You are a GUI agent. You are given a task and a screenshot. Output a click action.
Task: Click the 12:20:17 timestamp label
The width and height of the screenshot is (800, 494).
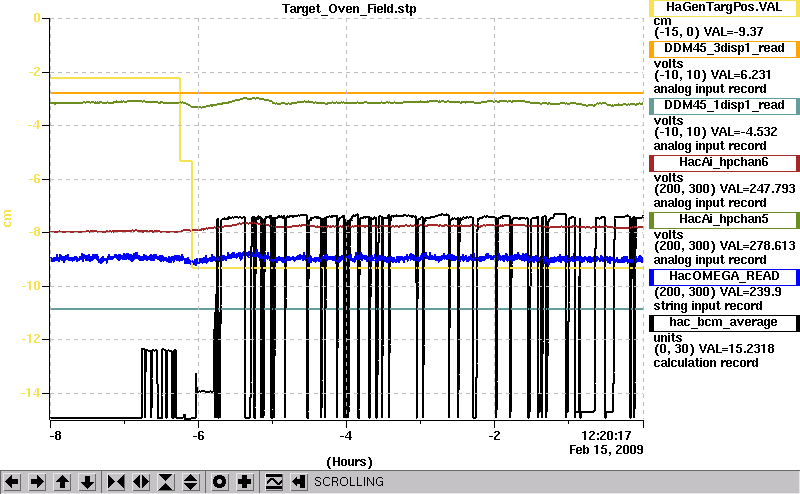[606, 436]
